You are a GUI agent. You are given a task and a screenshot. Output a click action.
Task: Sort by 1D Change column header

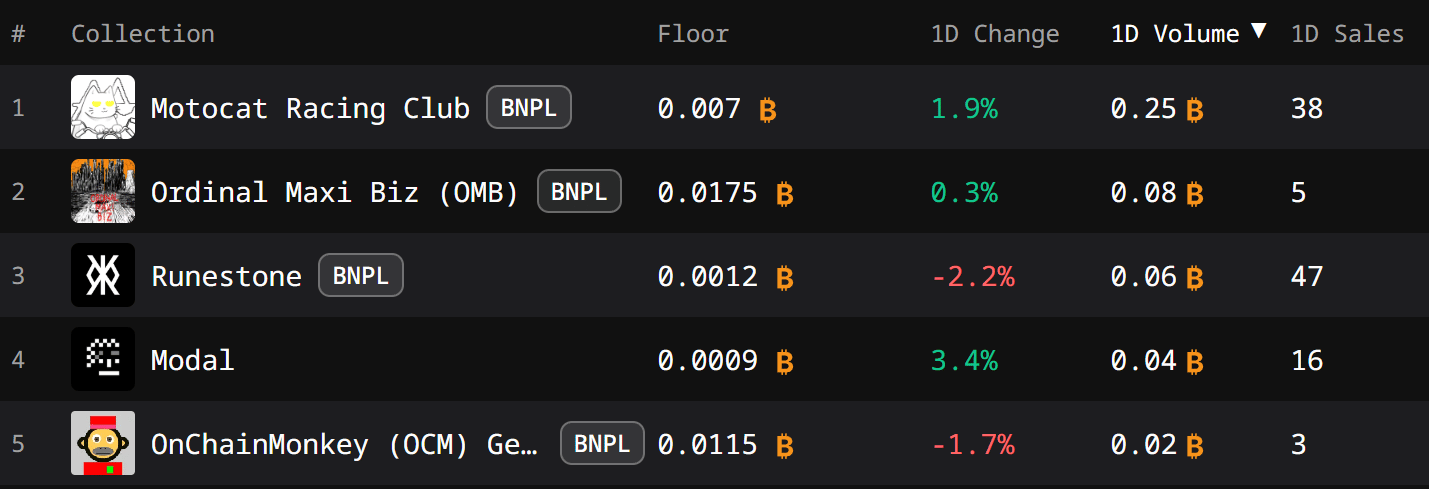pyautogui.click(x=995, y=33)
